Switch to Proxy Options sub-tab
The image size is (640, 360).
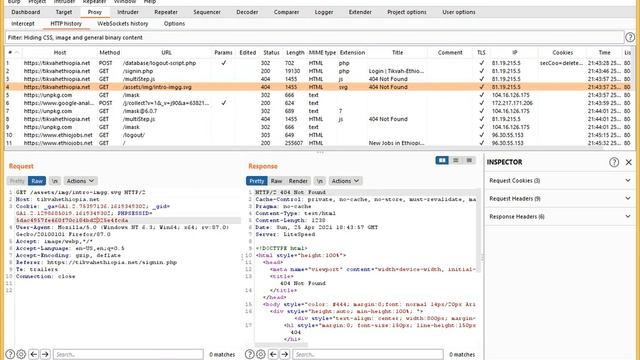(x=174, y=24)
